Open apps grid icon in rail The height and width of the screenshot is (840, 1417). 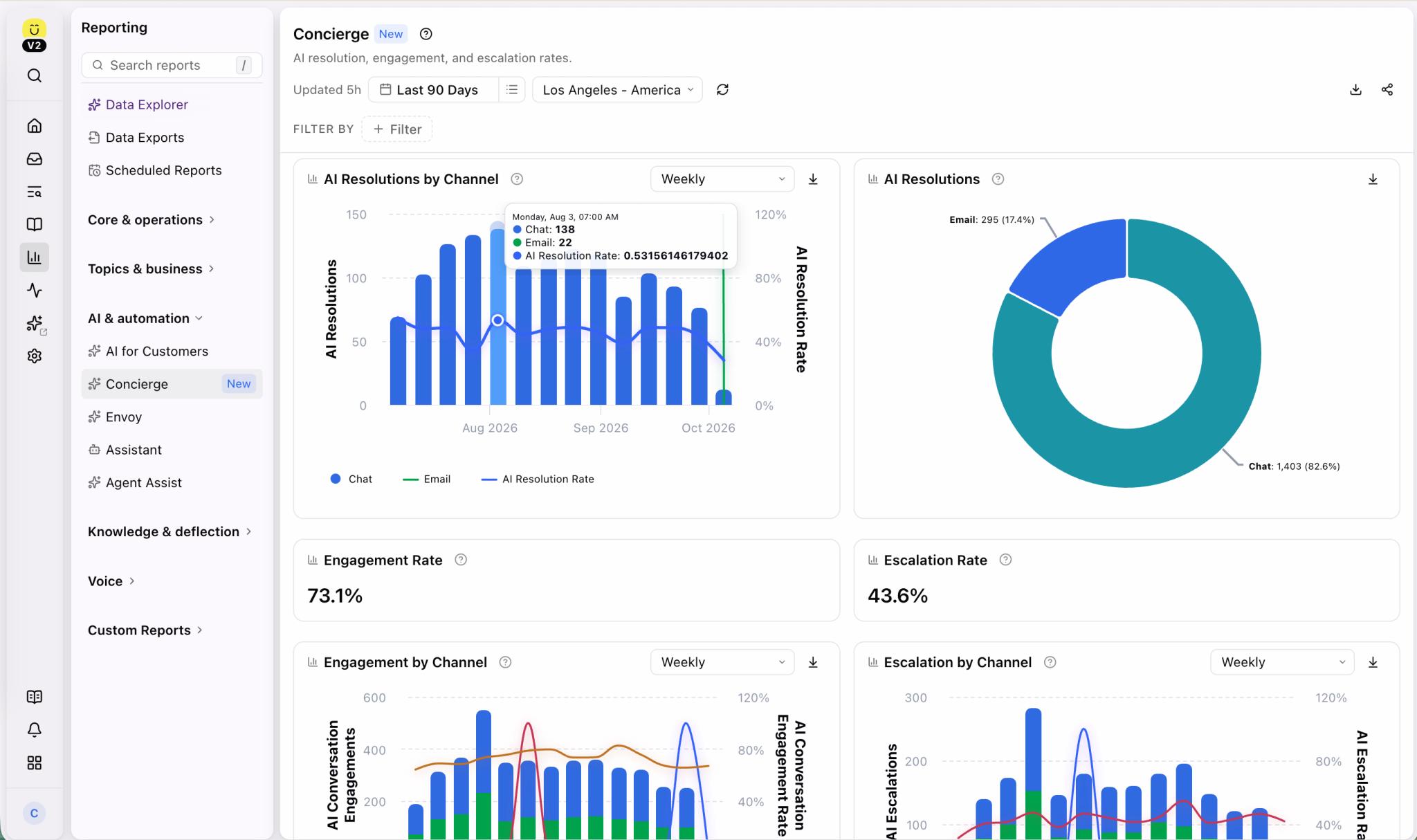click(x=34, y=763)
